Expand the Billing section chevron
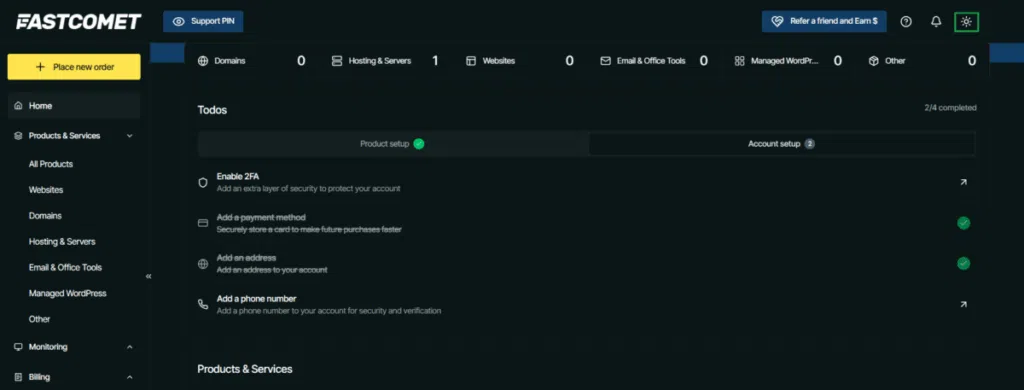 (129, 377)
